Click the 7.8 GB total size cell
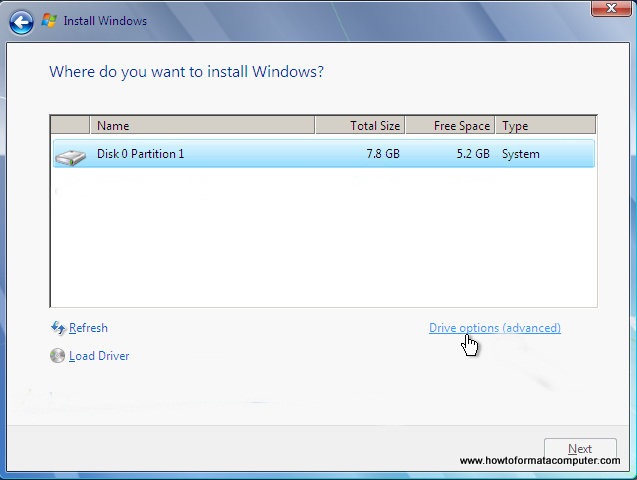The image size is (637, 480). pos(384,154)
